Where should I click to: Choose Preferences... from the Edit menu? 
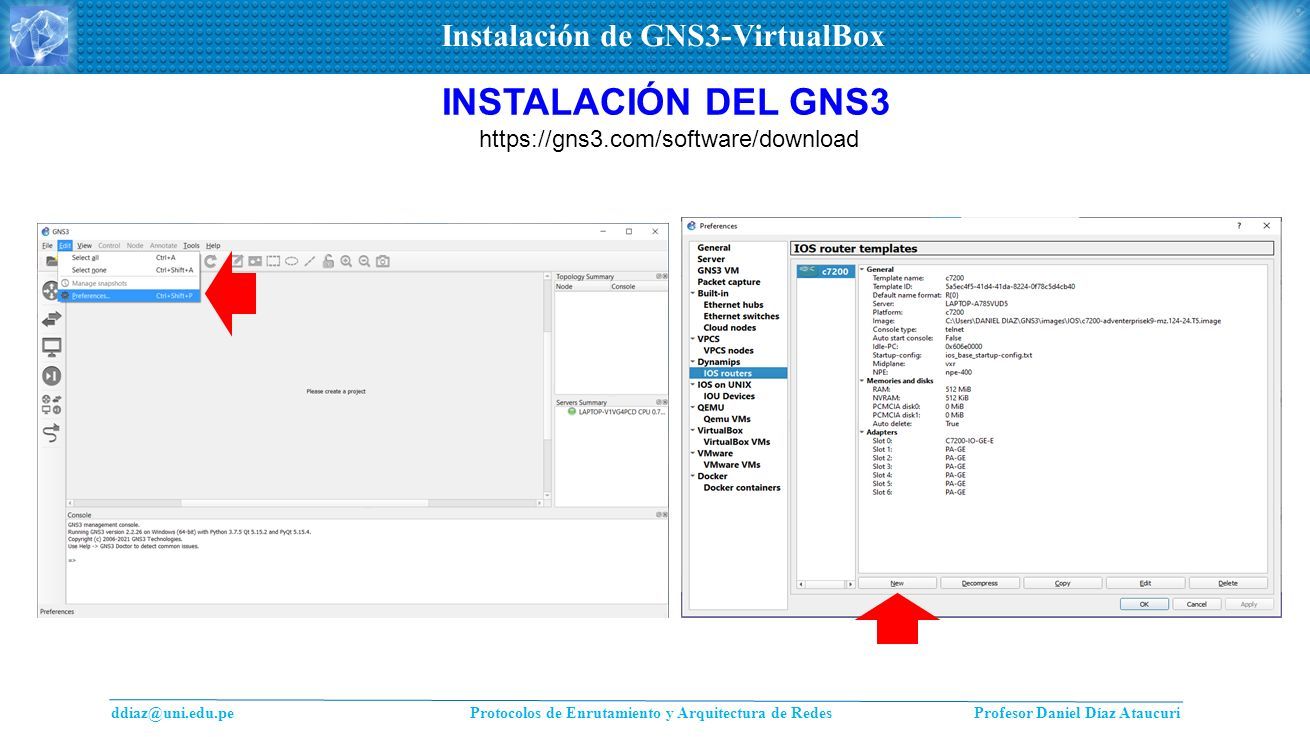tap(129, 296)
